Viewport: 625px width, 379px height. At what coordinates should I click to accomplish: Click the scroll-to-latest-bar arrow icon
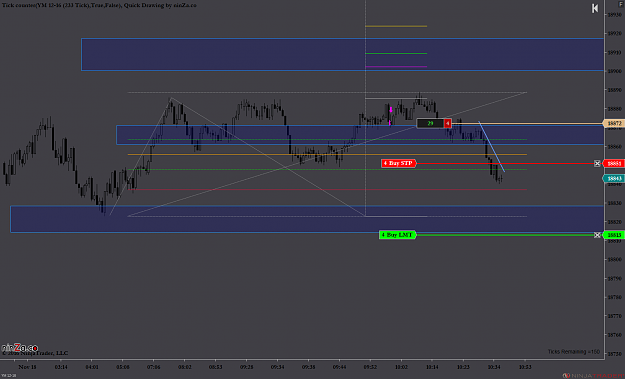tap(595, 8)
